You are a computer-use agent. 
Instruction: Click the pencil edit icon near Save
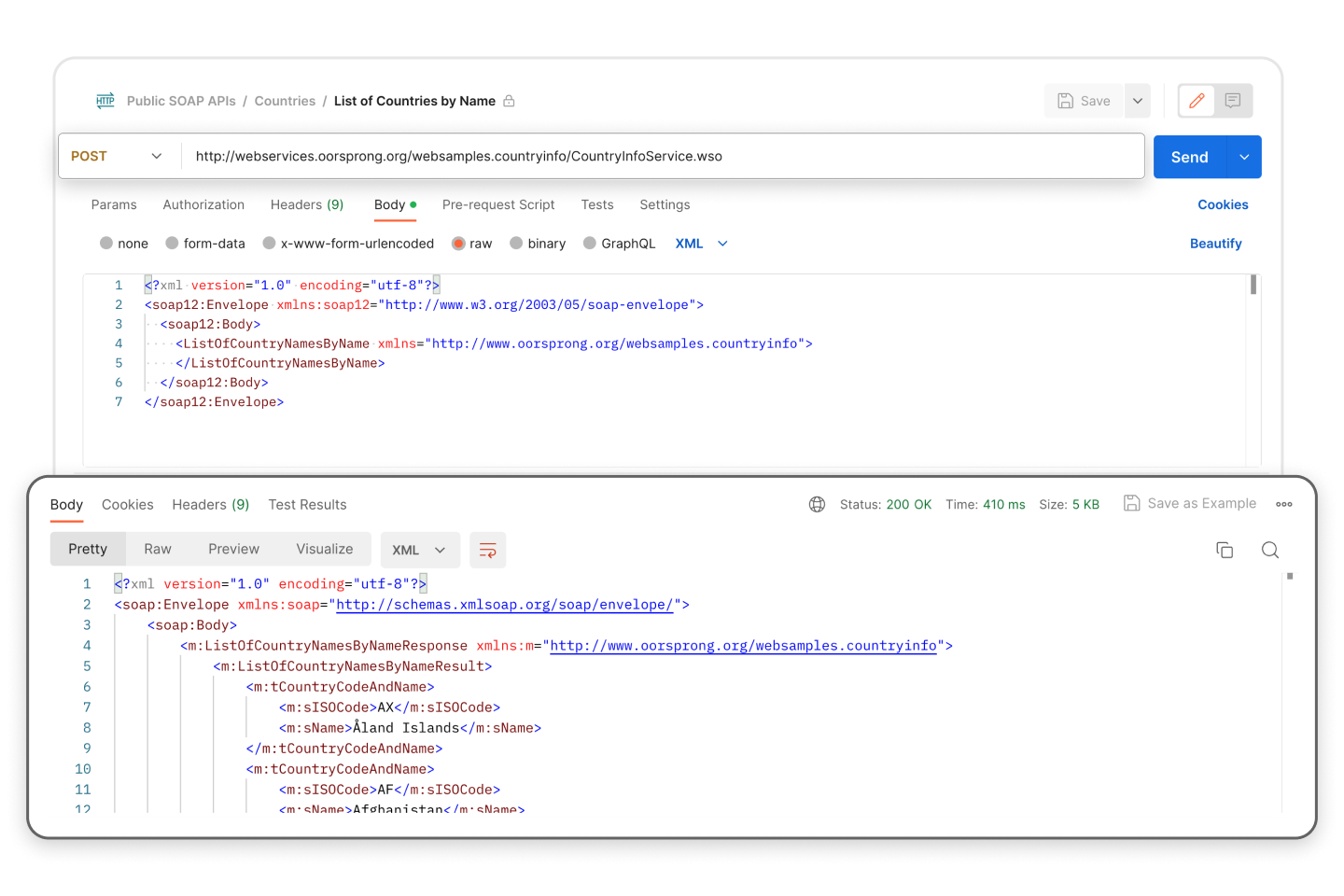point(1196,100)
